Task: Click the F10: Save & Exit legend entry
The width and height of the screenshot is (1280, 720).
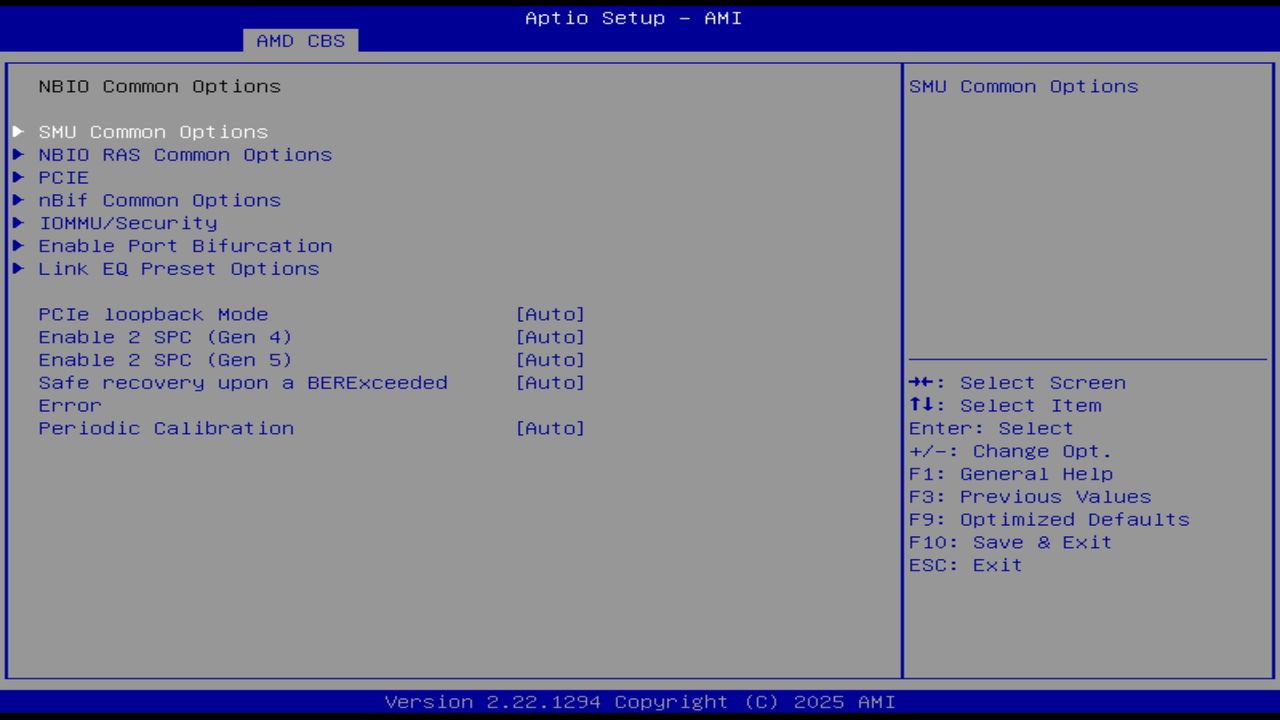Action: [1010, 542]
